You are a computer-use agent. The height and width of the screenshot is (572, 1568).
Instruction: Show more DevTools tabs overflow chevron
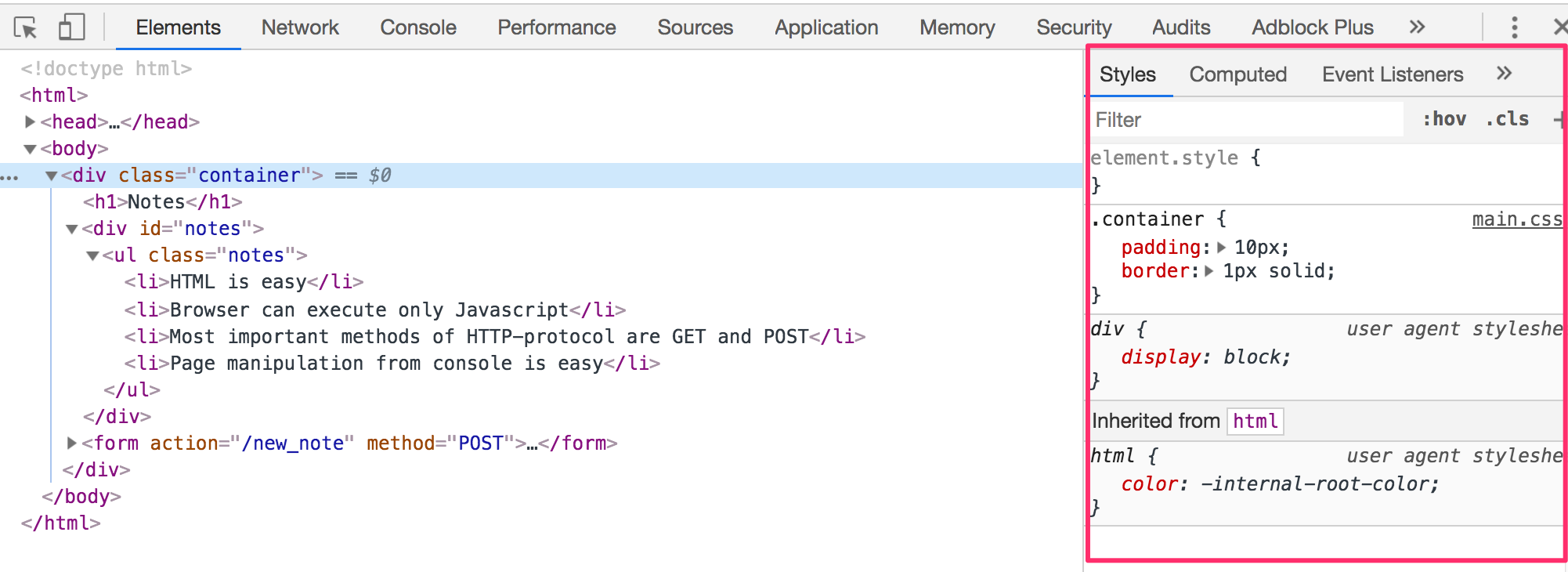click(x=1417, y=27)
